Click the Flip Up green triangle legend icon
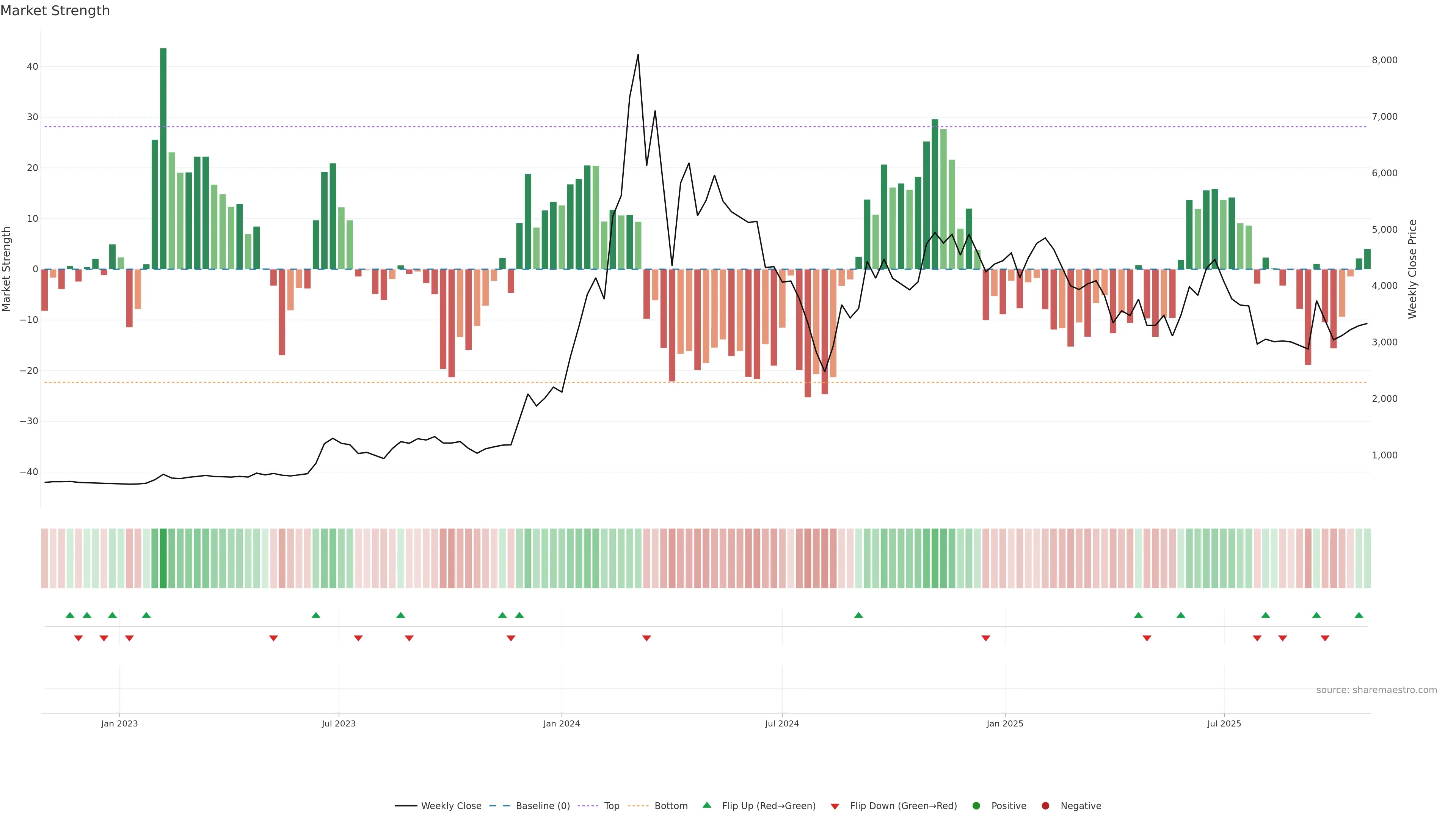The image size is (1456, 819). point(706,805)
